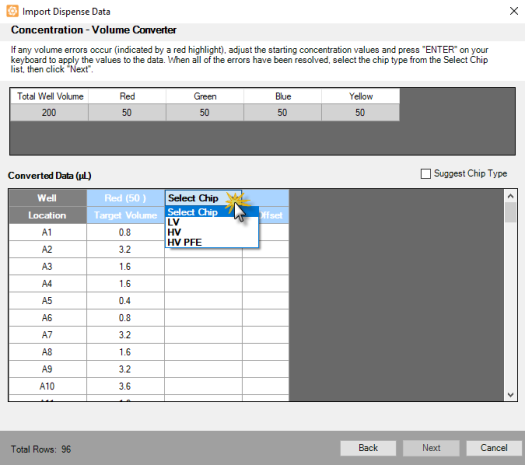Enable the Suggest Chip Type checkbox
This screenshot has width=525, height=465.
426,174
